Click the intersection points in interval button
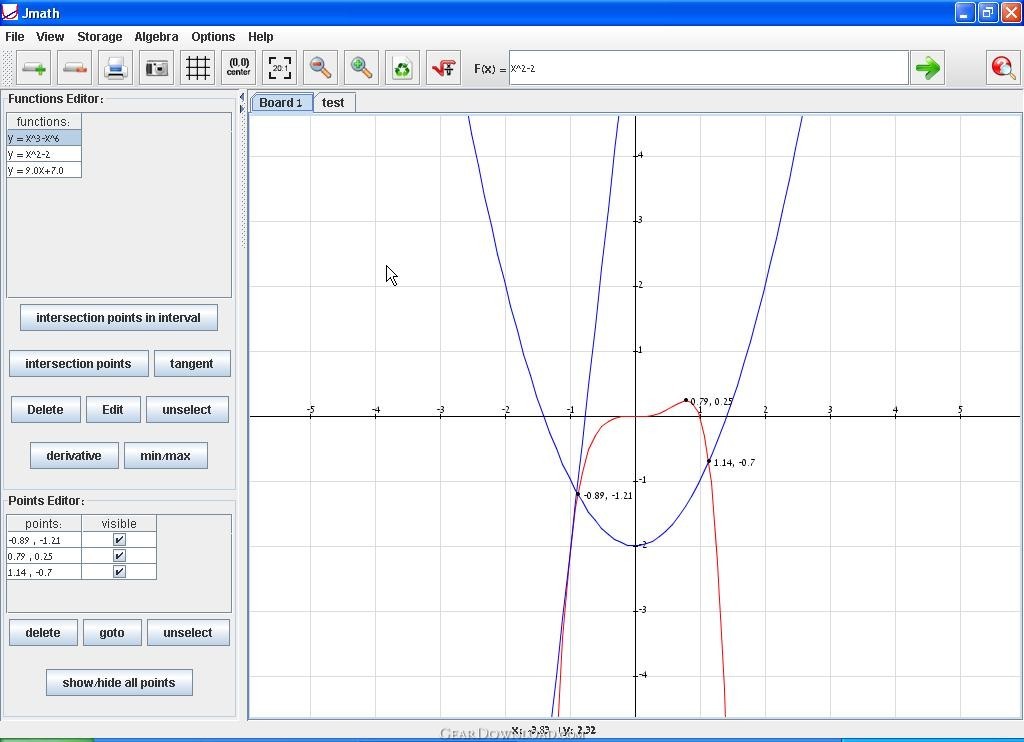Viewport: 1024px width, 742px height. [x=119, y=317]
